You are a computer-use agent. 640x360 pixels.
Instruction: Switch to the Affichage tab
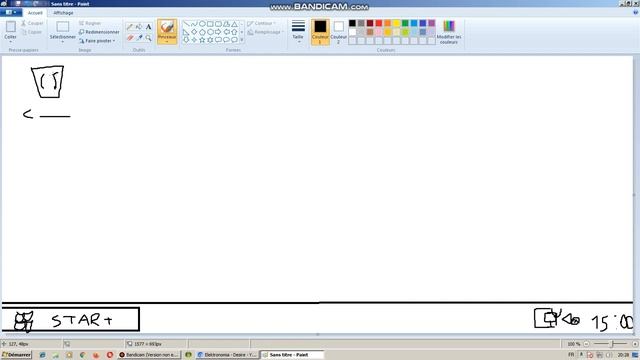pyautogui.click(x=63, y=13)
